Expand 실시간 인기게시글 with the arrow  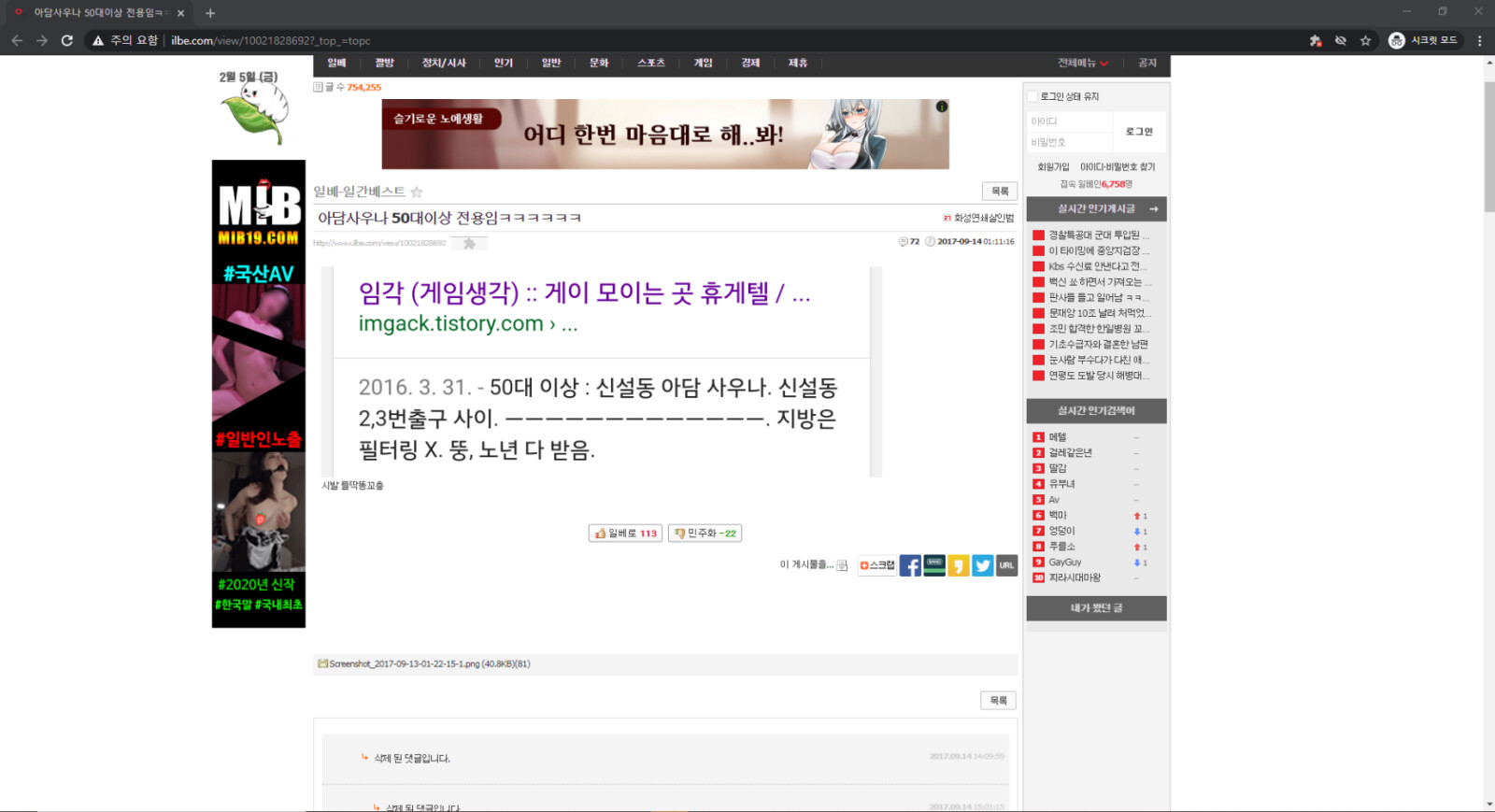[1154, 209]
